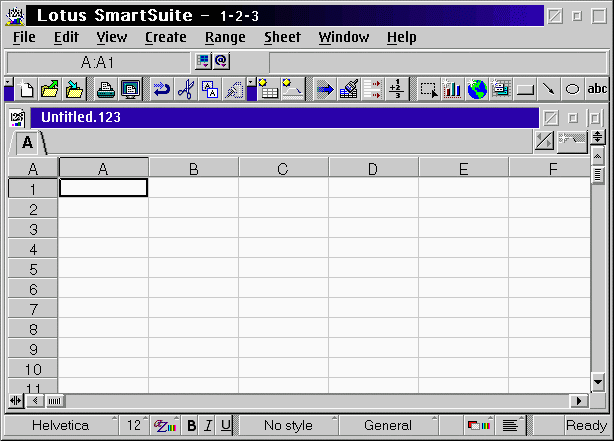Viewport: 614px width, 441px height.
Task: Select objects with the dashed rectangle tool
Action: 429,89
